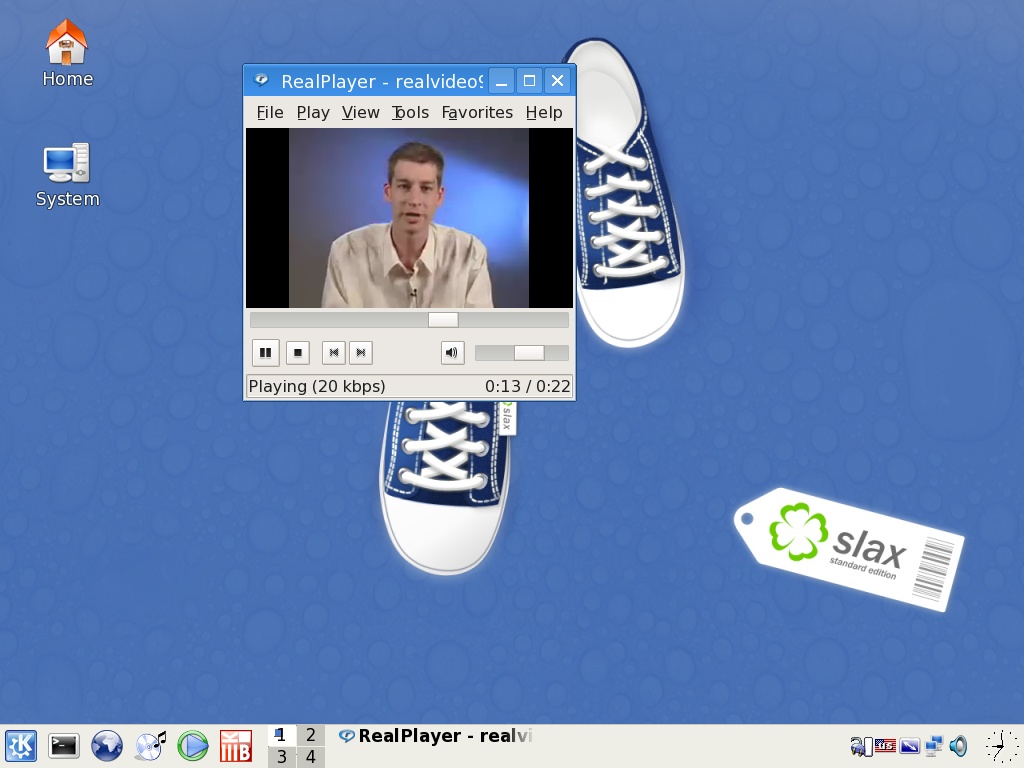The width and height of the screenshot is (1024, 768).
Task: Open the network computers tray icon
Action: click(934, 746)
